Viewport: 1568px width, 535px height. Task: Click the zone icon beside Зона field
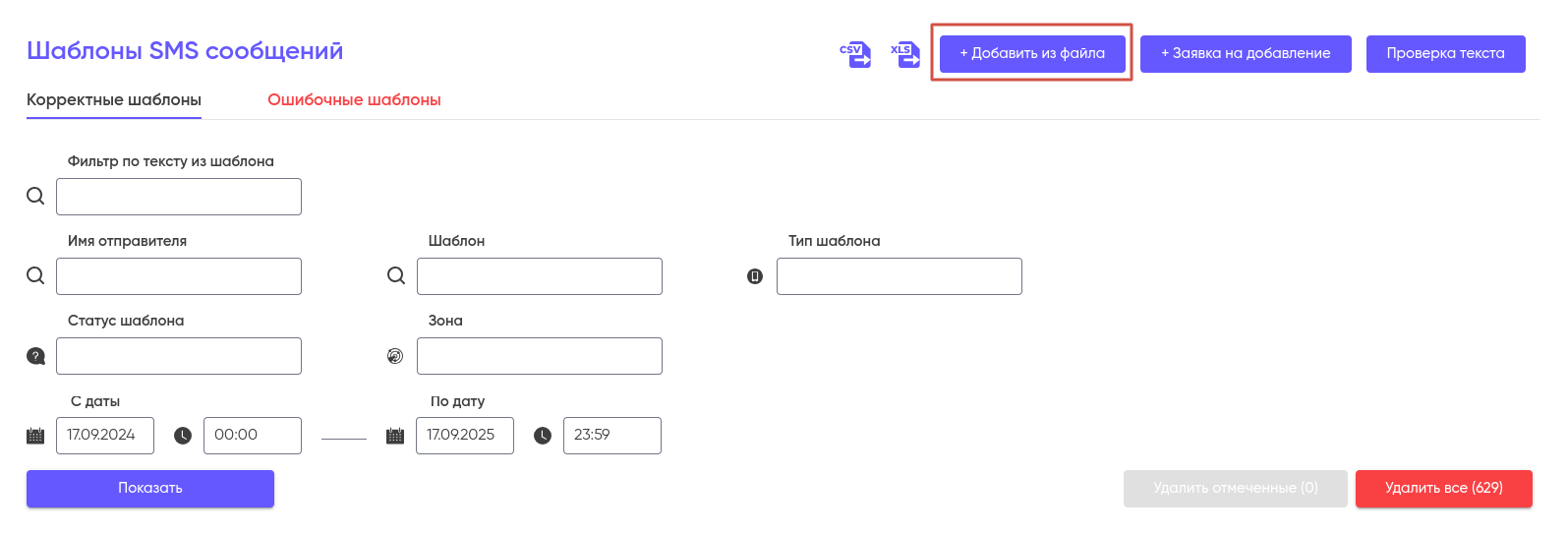pos(395,356)
